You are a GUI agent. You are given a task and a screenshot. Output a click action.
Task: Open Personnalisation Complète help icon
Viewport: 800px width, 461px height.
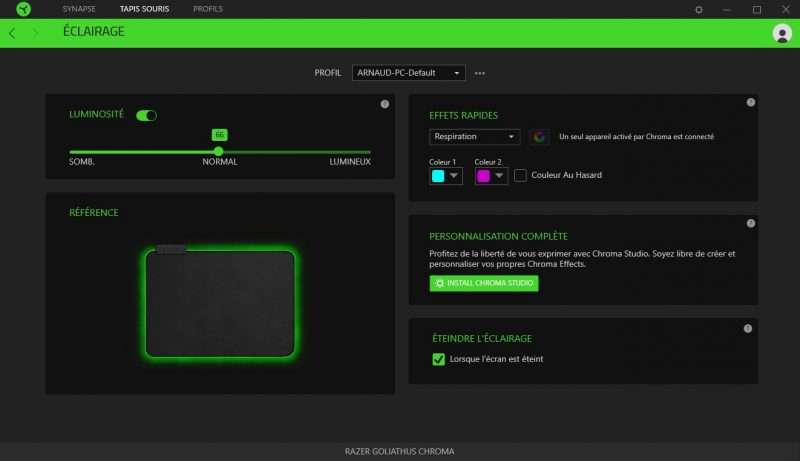[751, 223]
